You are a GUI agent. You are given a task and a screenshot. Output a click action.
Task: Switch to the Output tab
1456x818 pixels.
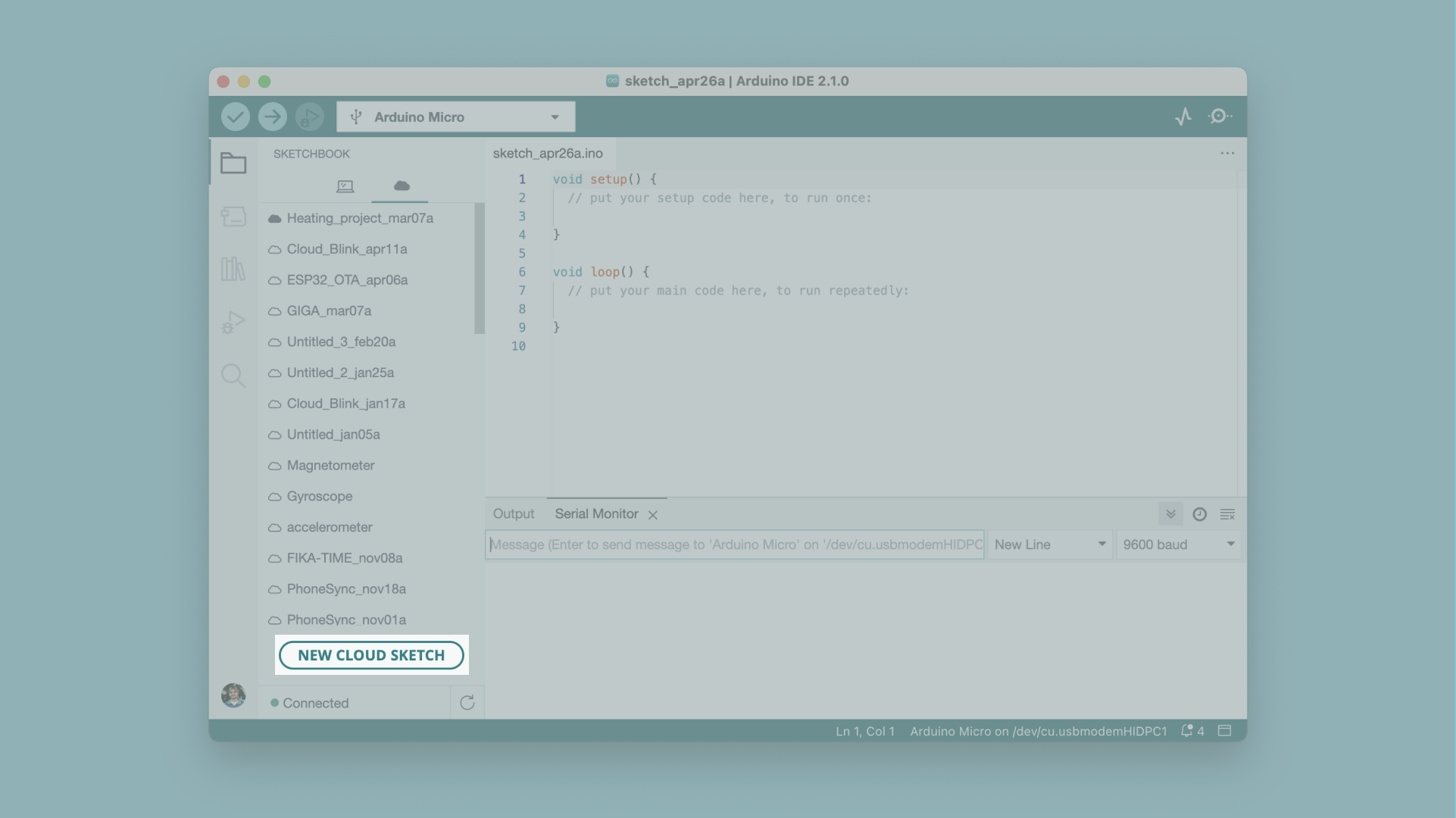(514, 514)
